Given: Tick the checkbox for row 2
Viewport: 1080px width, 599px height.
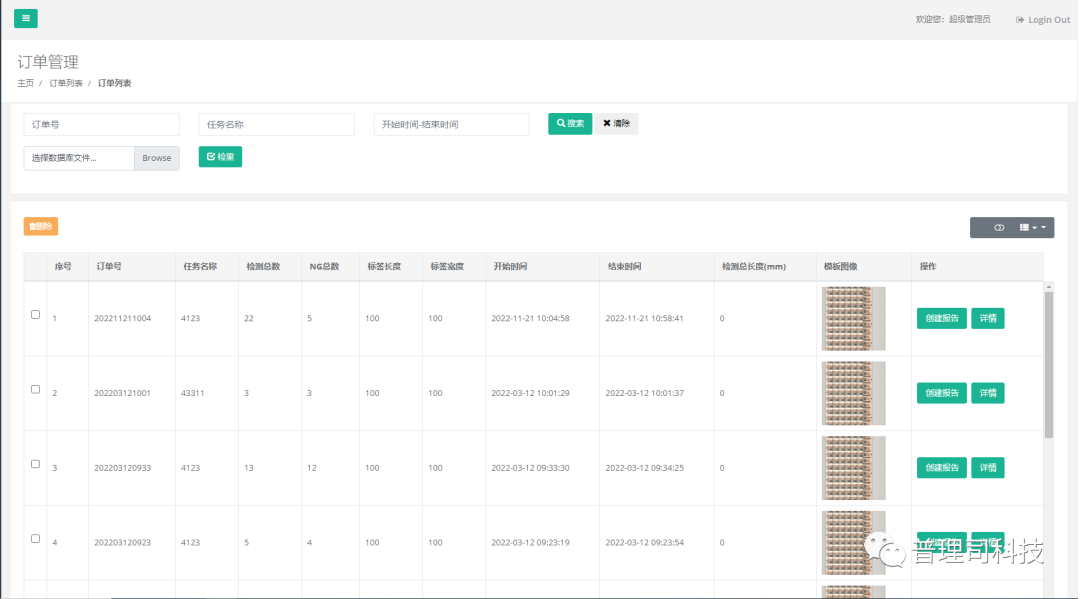Looking at the screenshot, I should click(x=36, y=389).
